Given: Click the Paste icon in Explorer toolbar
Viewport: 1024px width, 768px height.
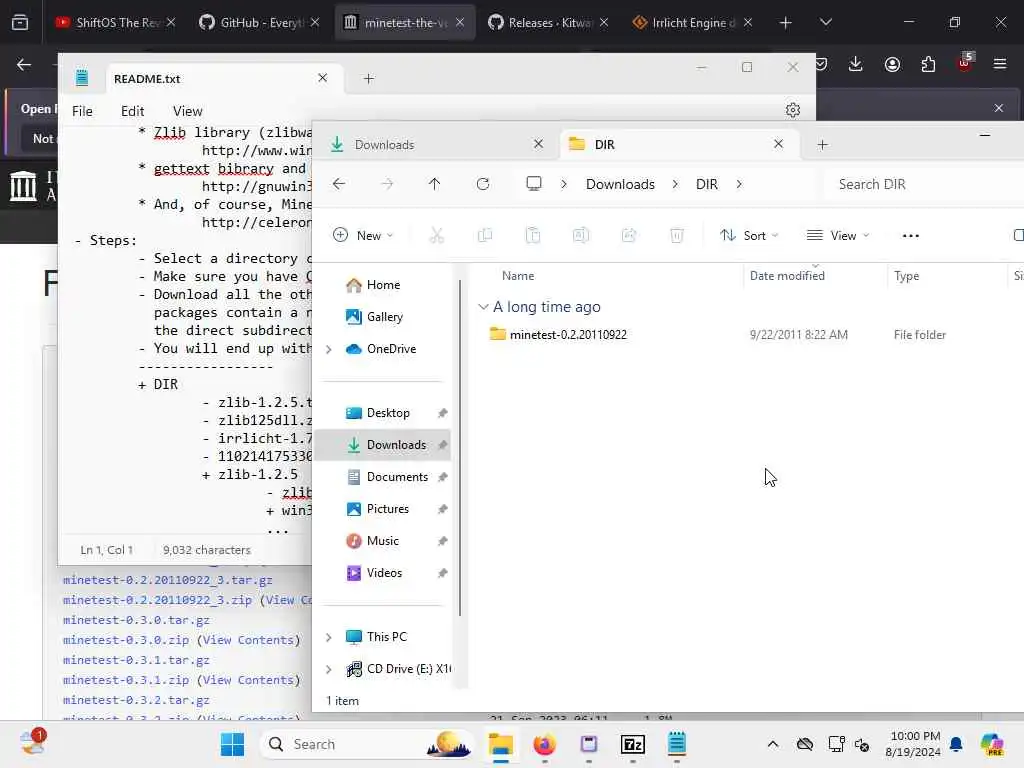Looking at the screenshot, I should pos(532,235).
